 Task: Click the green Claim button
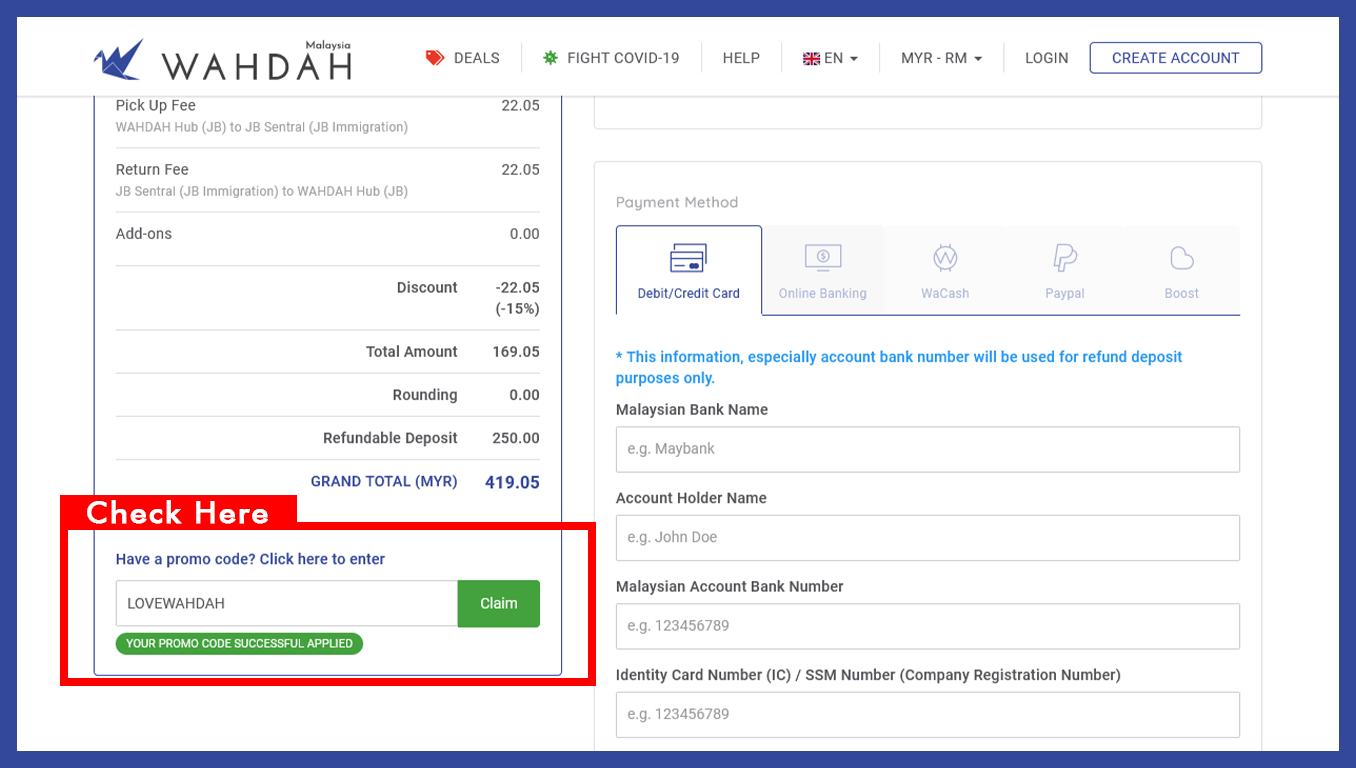[x=499, y=604]
